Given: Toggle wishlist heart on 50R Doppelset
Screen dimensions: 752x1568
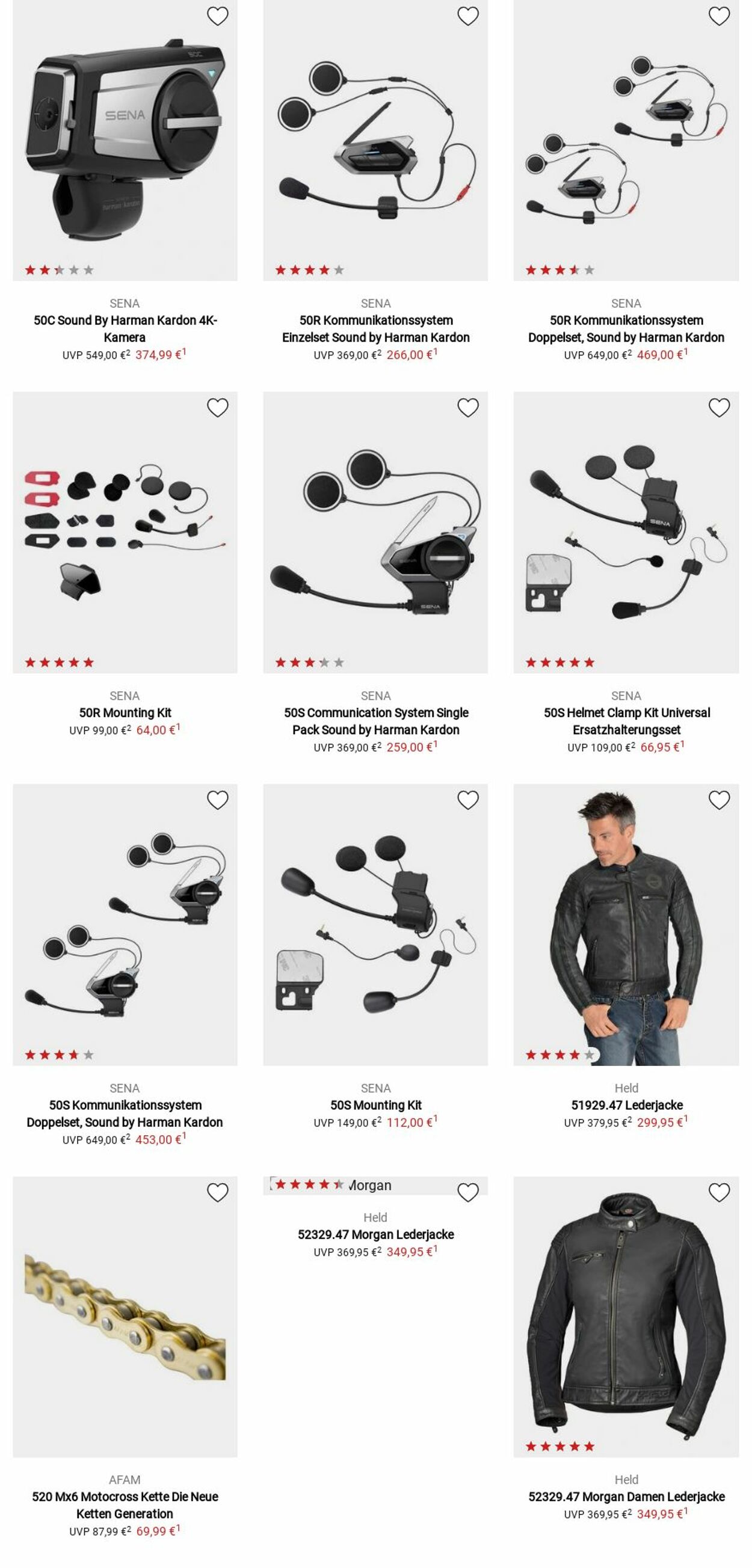Looking at the screenshot, I should tap(719, 16).
